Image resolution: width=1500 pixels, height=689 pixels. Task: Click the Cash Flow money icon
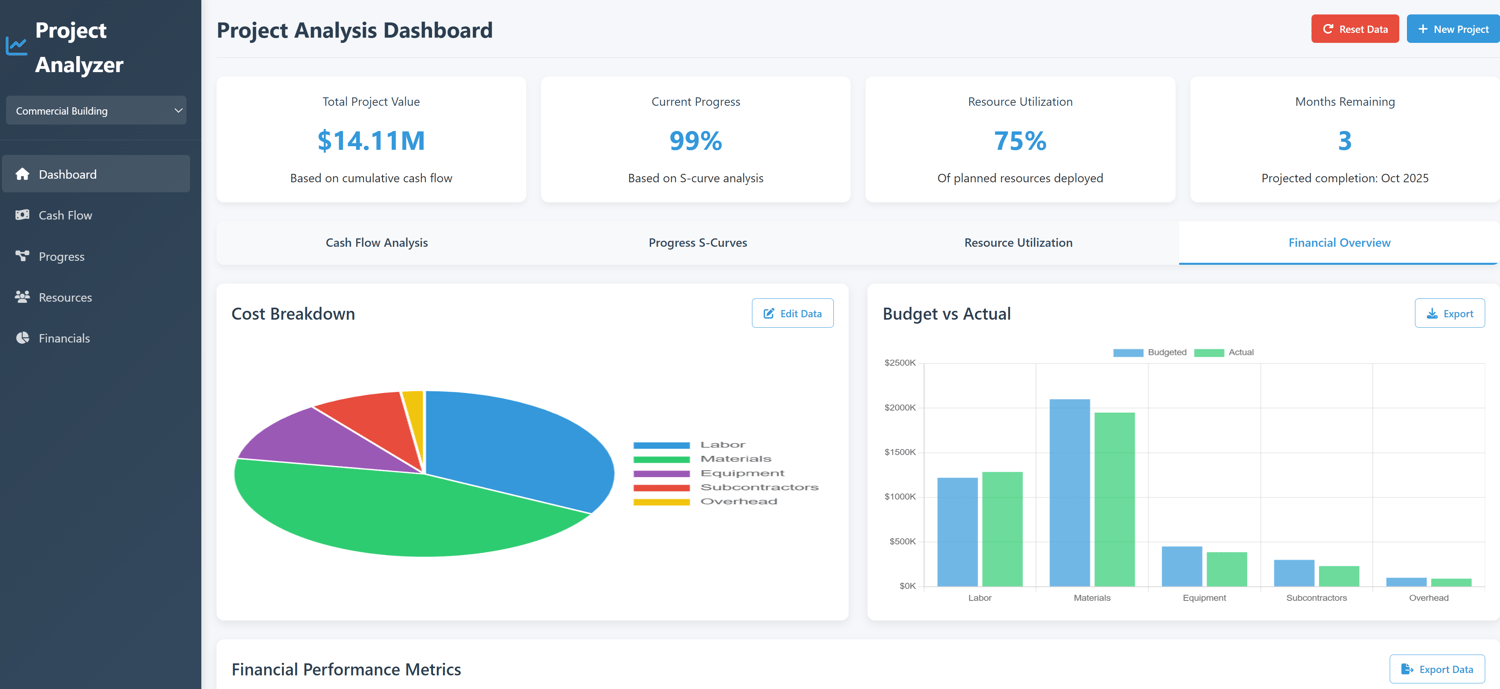tap(22, 215)
